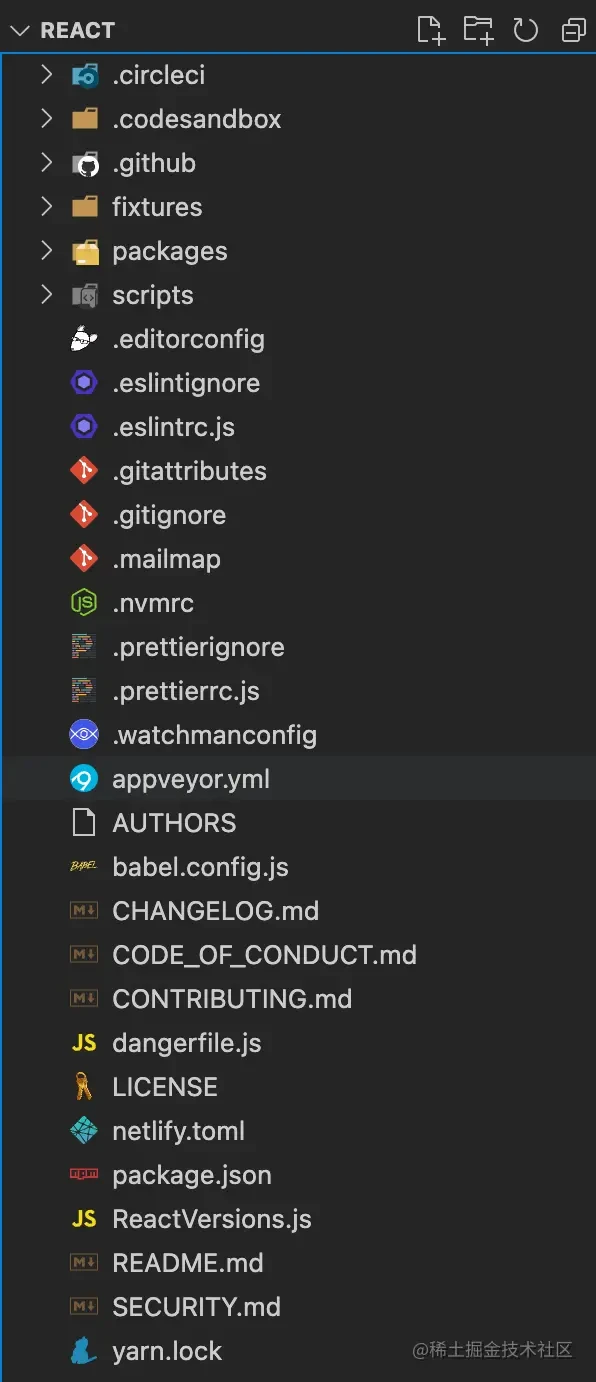Collapse the REACT root section chevron
Image resolution: width=596 pixels, height=1382 pixels.
click(x=19, y=31)
